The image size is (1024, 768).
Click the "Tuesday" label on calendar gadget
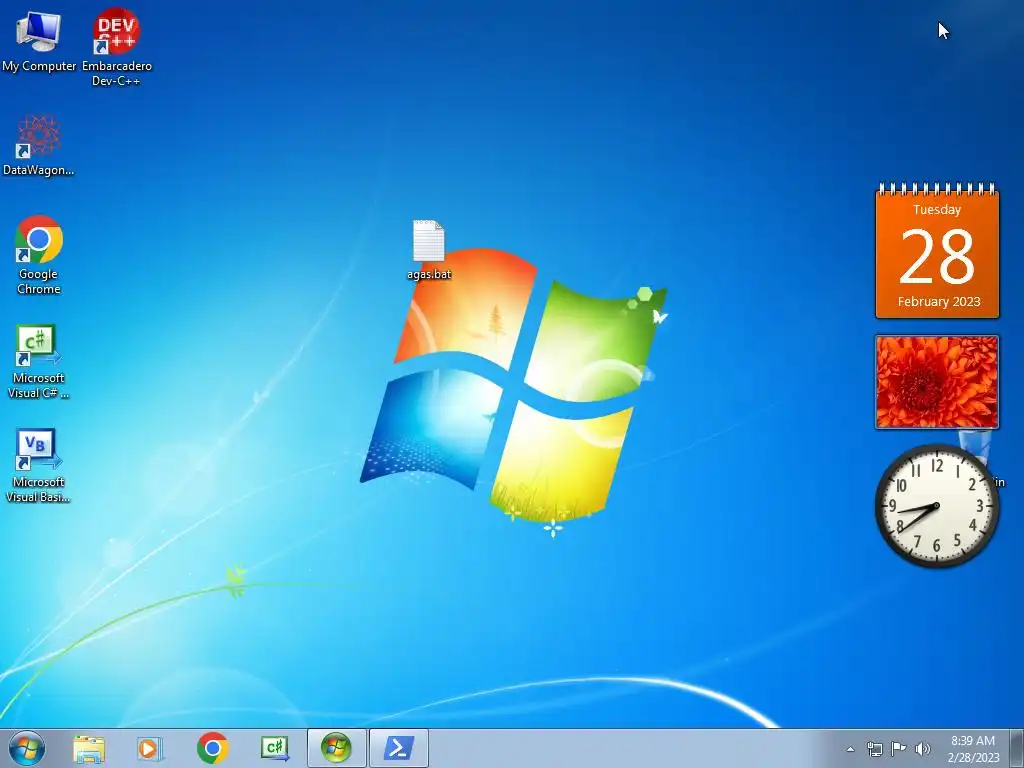[x=937, y=210]
